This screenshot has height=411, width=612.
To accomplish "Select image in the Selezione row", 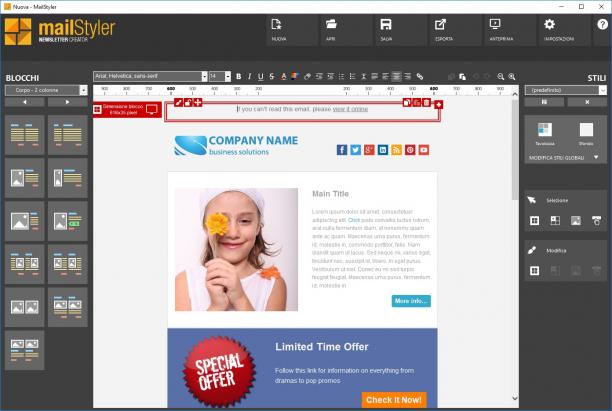I will (576, 221).
